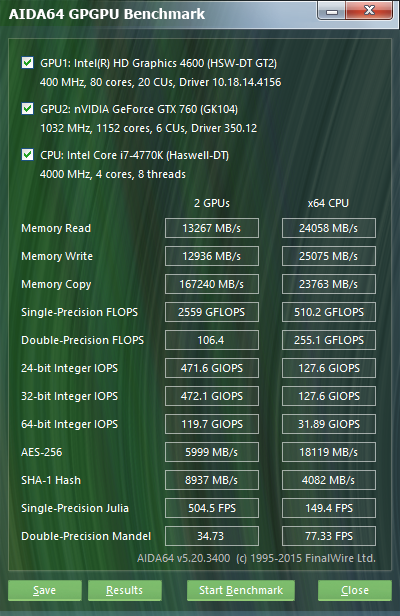Select the GPU Single-Precision Julia result 504.5 FPS
The height and width of the screenshot is (616, 400).
[212, 508]
